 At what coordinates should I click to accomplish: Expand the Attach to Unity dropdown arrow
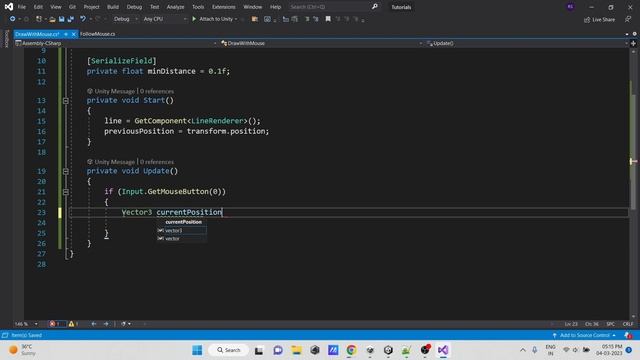click(x=236, y=19)
